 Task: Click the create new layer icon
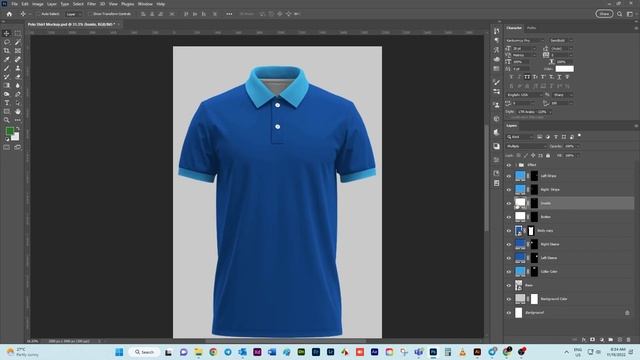pos(620,340)
